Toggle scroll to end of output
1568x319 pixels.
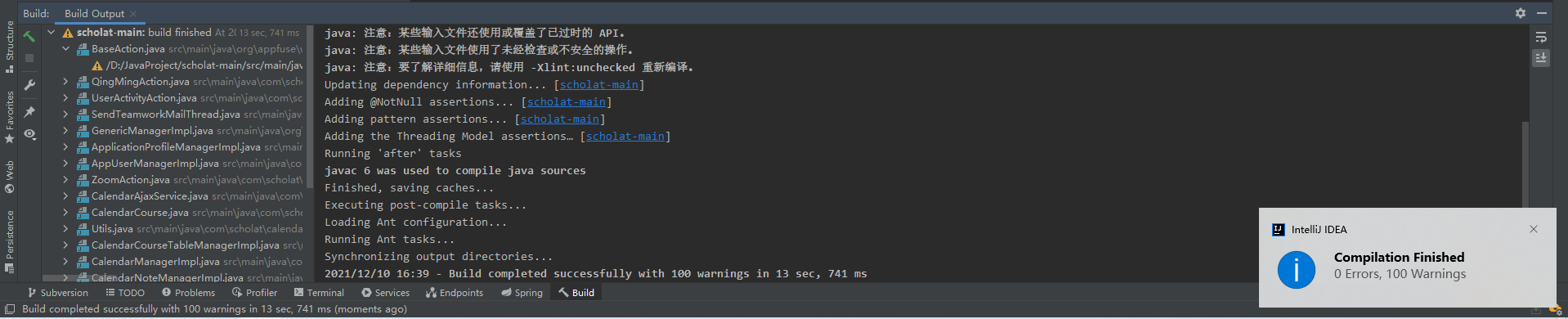click(x=1541, y=58)
